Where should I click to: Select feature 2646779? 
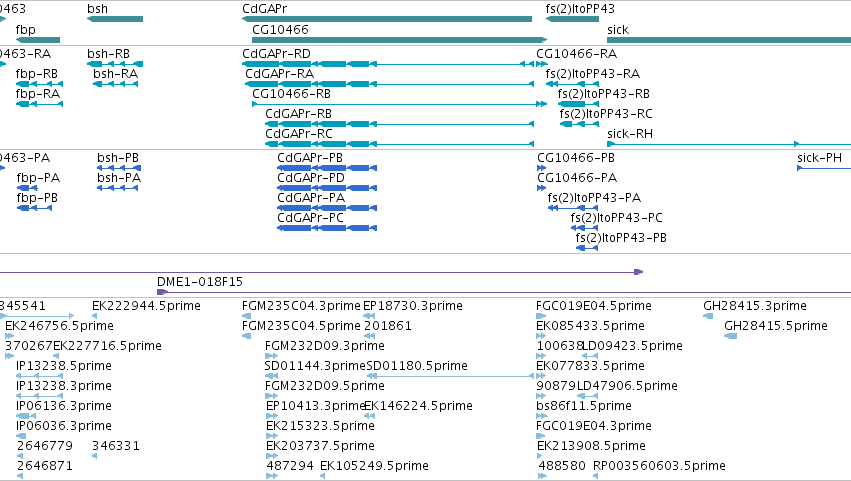(20, 456)
